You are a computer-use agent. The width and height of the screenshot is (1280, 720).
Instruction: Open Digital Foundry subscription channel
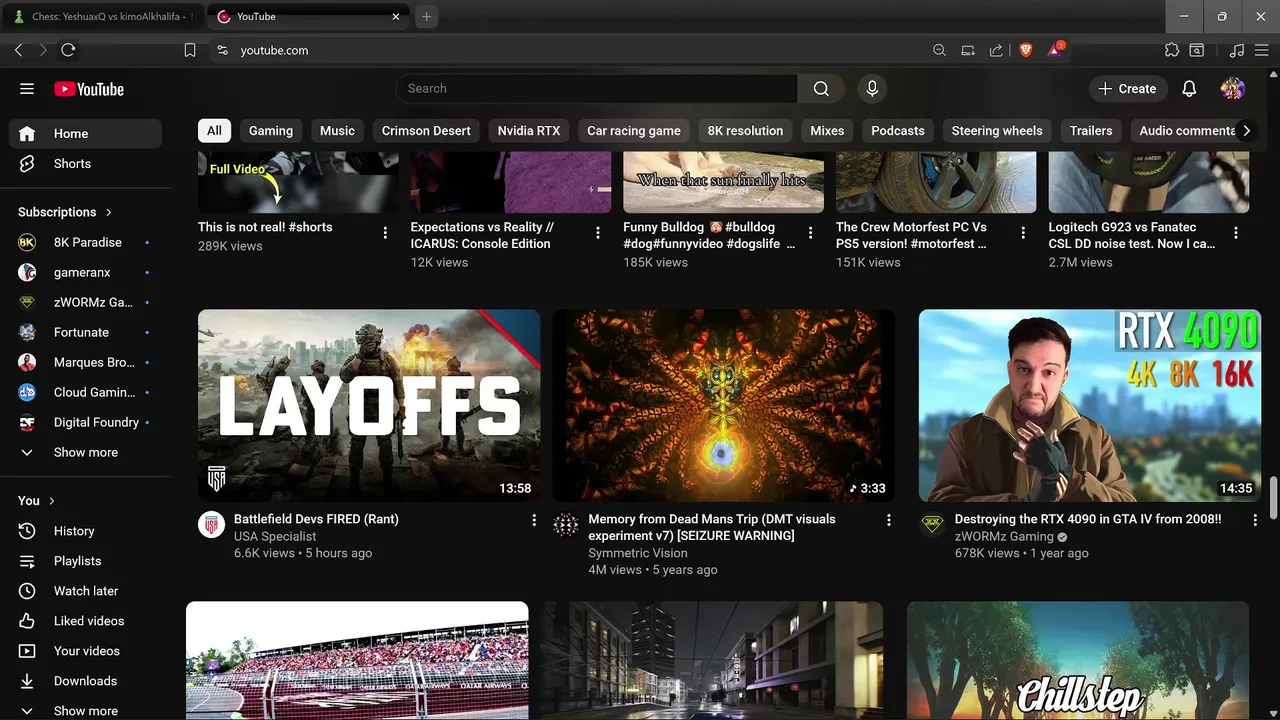click(x=85, y=422)
